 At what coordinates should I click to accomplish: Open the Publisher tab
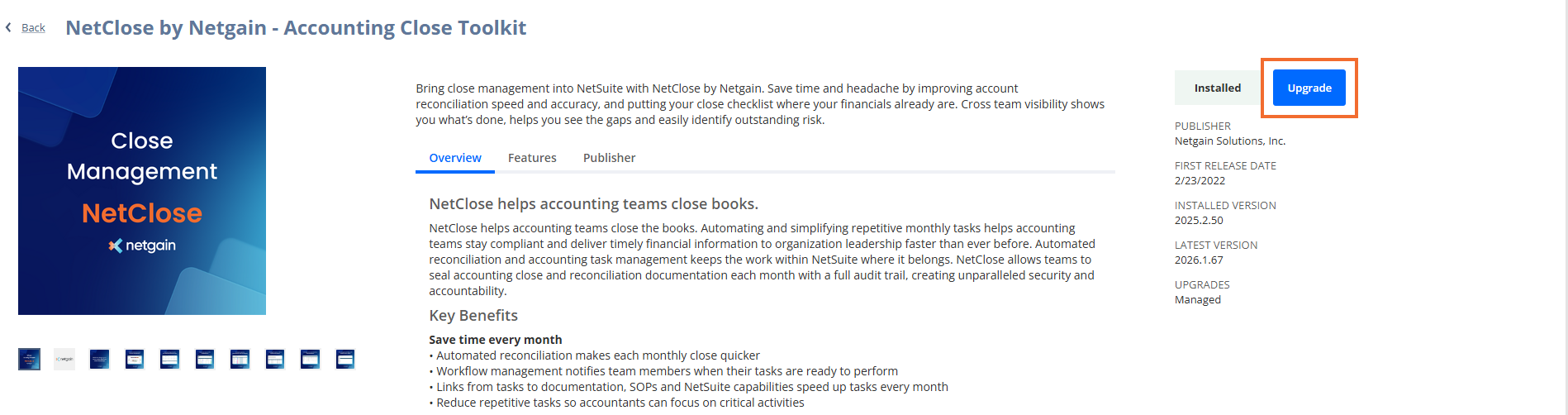point(609,158)
